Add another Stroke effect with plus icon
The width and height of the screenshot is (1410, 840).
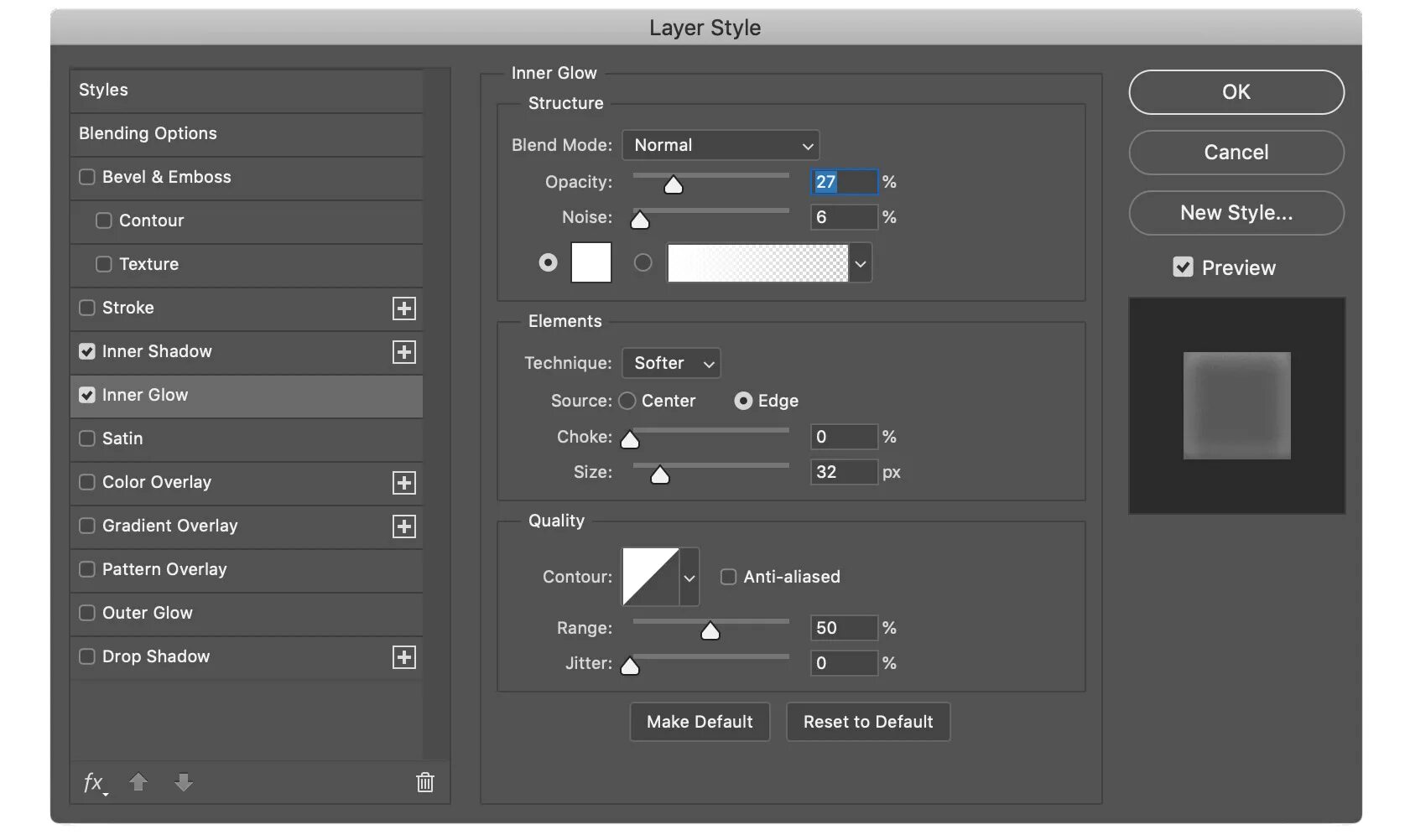click(404, 309)
